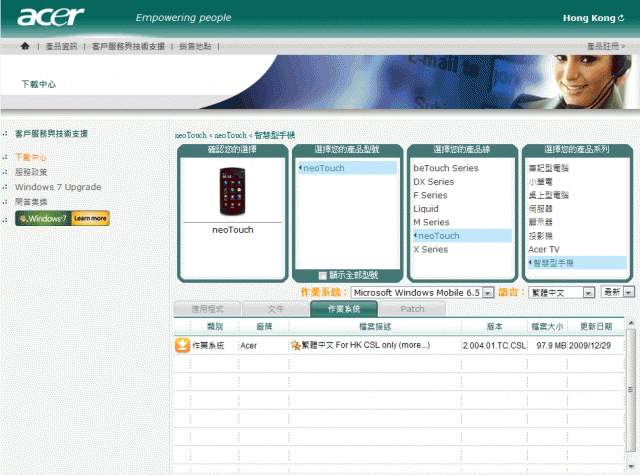Image resolution: width=640 pixels, height=475 pixels.
Task: Select 智慧型手機 product family
Action: coord(577,263)
